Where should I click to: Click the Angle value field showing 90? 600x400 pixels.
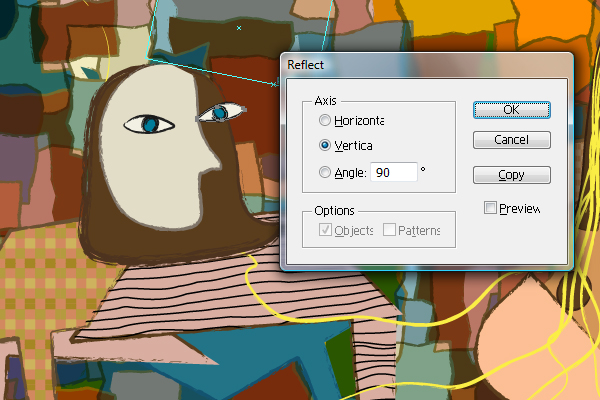394,172
